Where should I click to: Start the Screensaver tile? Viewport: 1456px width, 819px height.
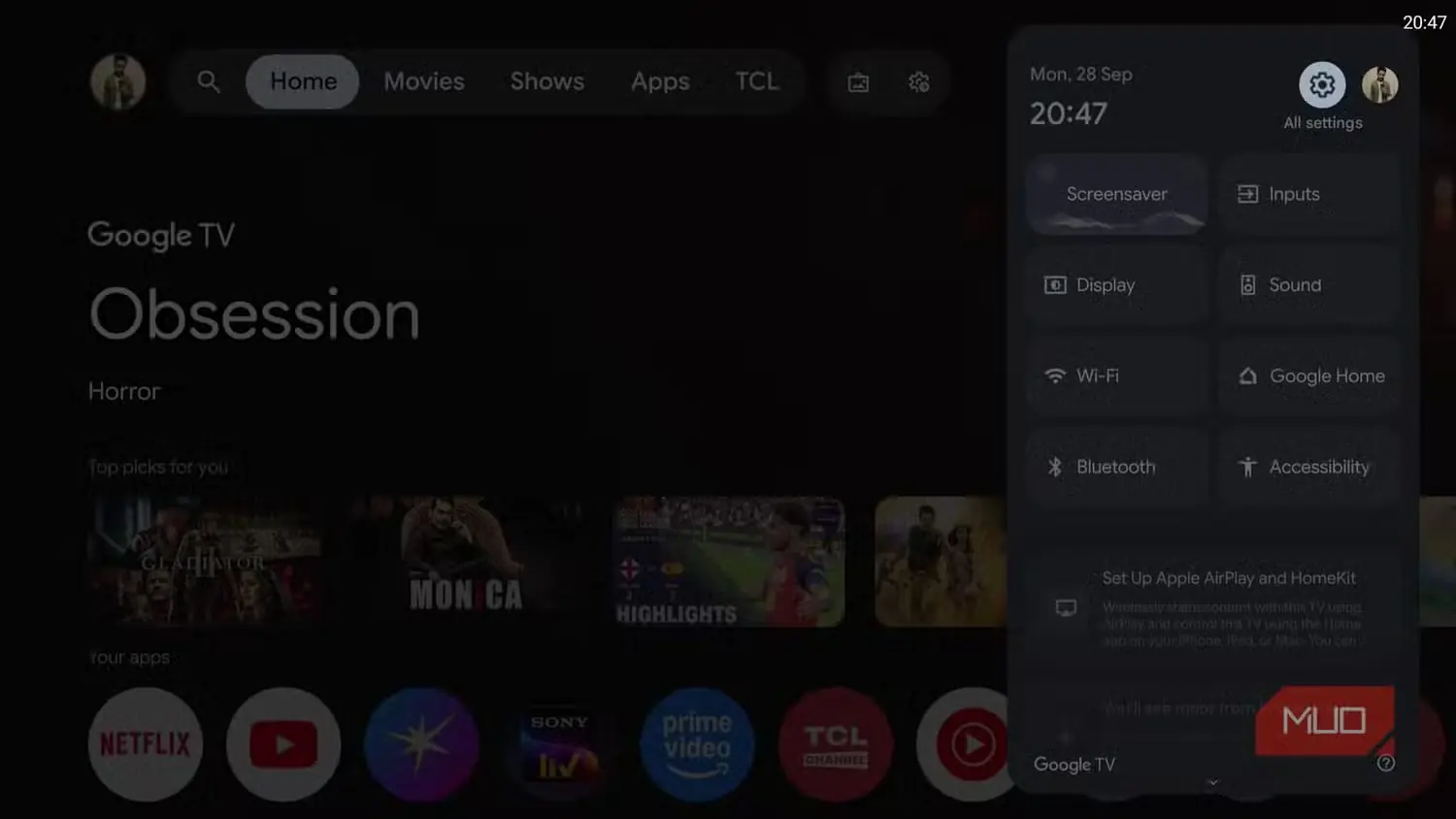(1117, 194)
